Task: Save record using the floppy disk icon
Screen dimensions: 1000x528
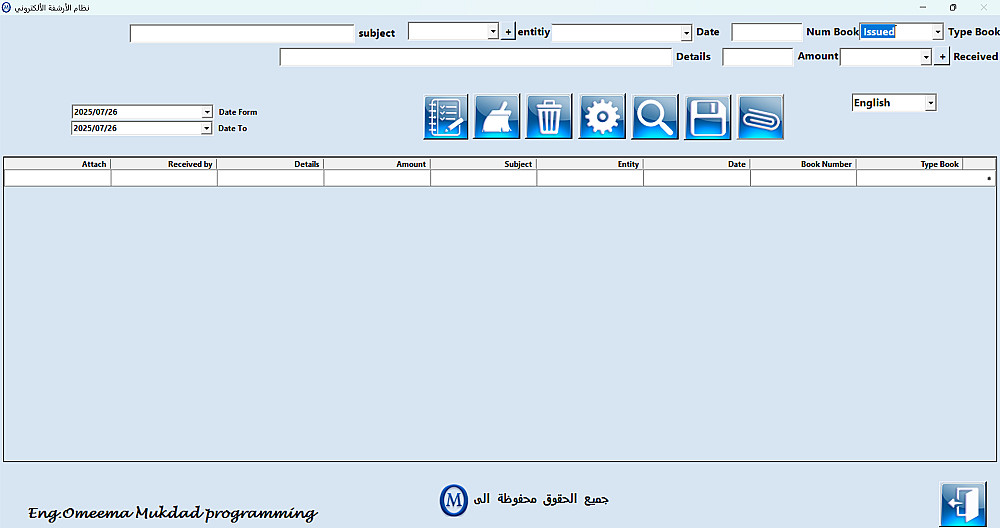Action: pyautogui.click(x=707, y=117)
